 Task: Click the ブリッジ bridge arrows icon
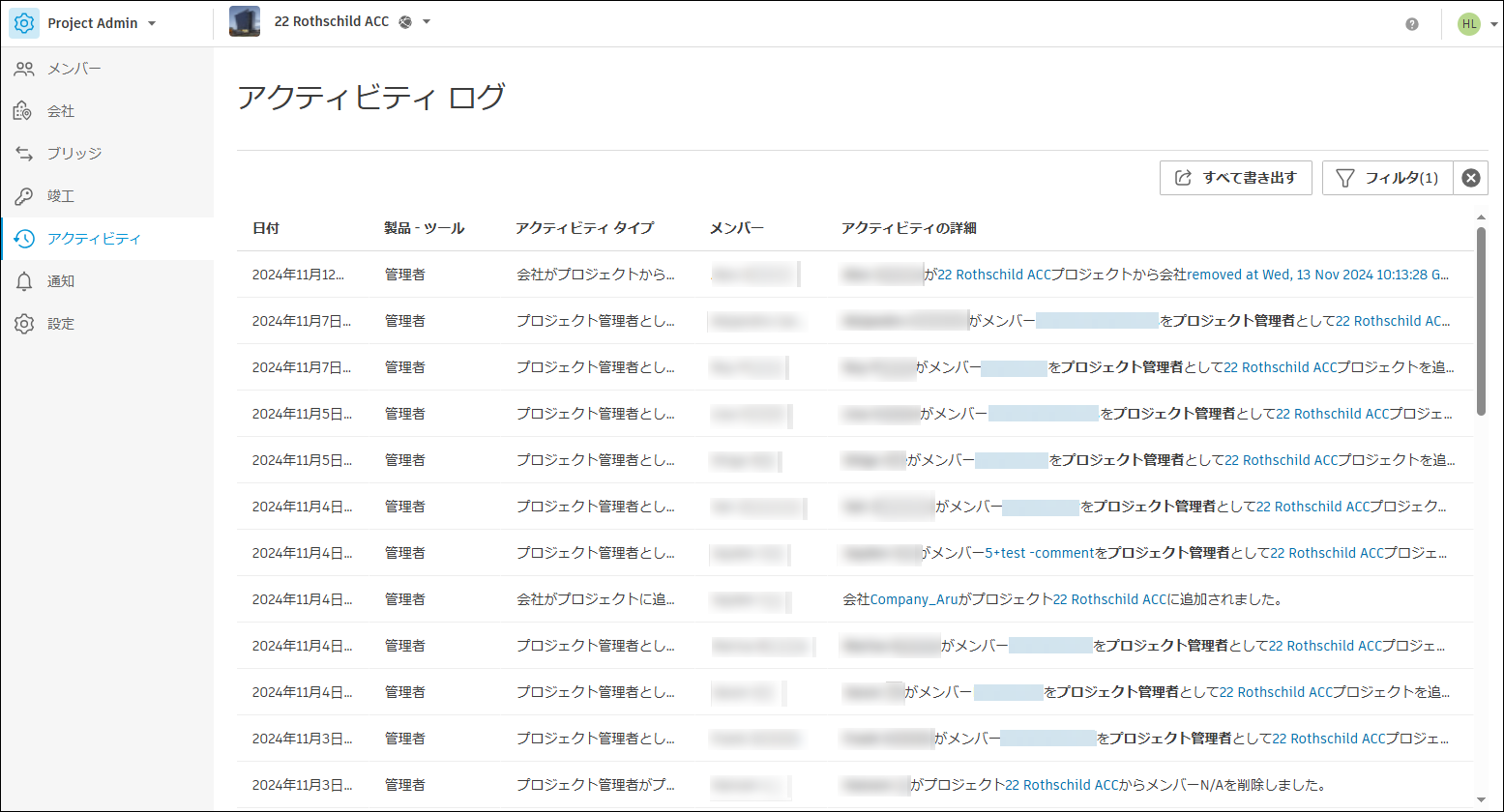point(24,154)
